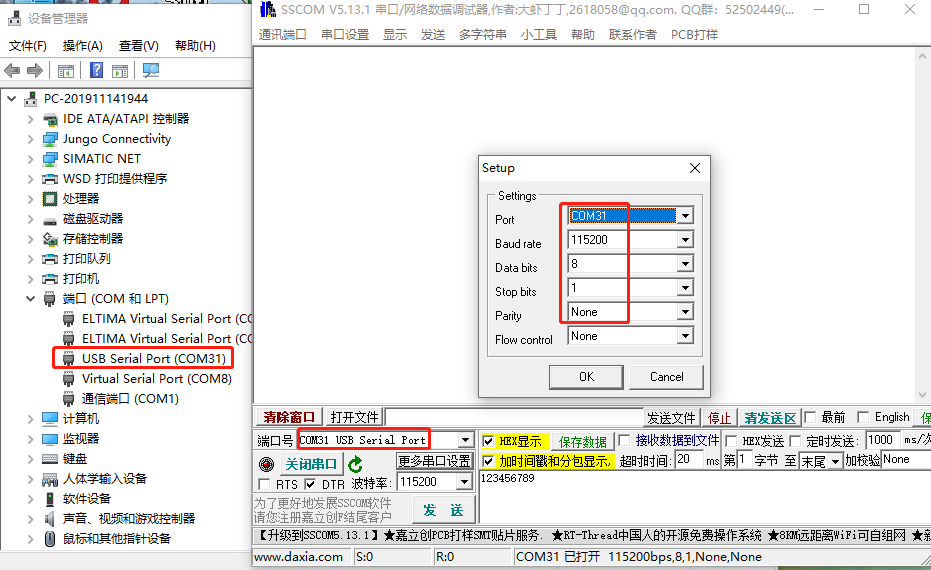
Task: Open the Baud rate dropdown in Setup
Action: pos(685,240)
